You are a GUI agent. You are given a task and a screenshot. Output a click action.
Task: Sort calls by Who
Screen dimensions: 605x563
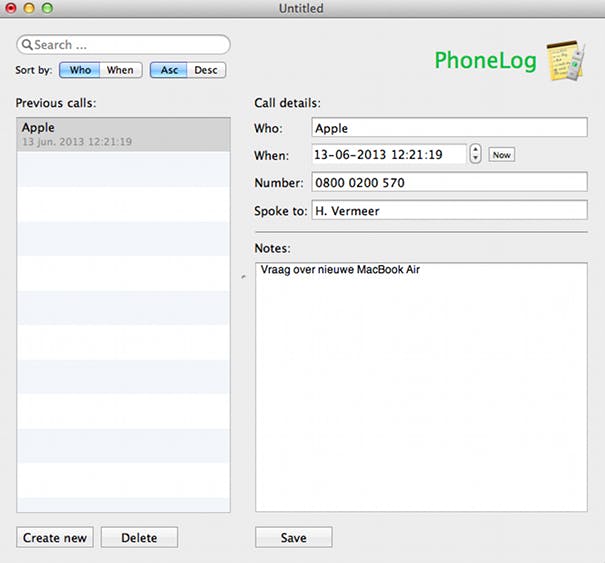pos(80,70)
